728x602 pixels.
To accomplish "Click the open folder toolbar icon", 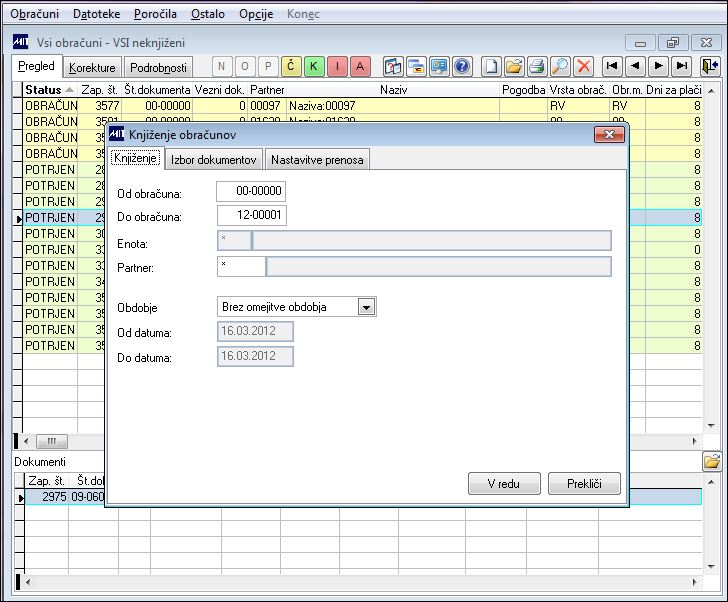I will pyautogui.click(x=514, y=66).
